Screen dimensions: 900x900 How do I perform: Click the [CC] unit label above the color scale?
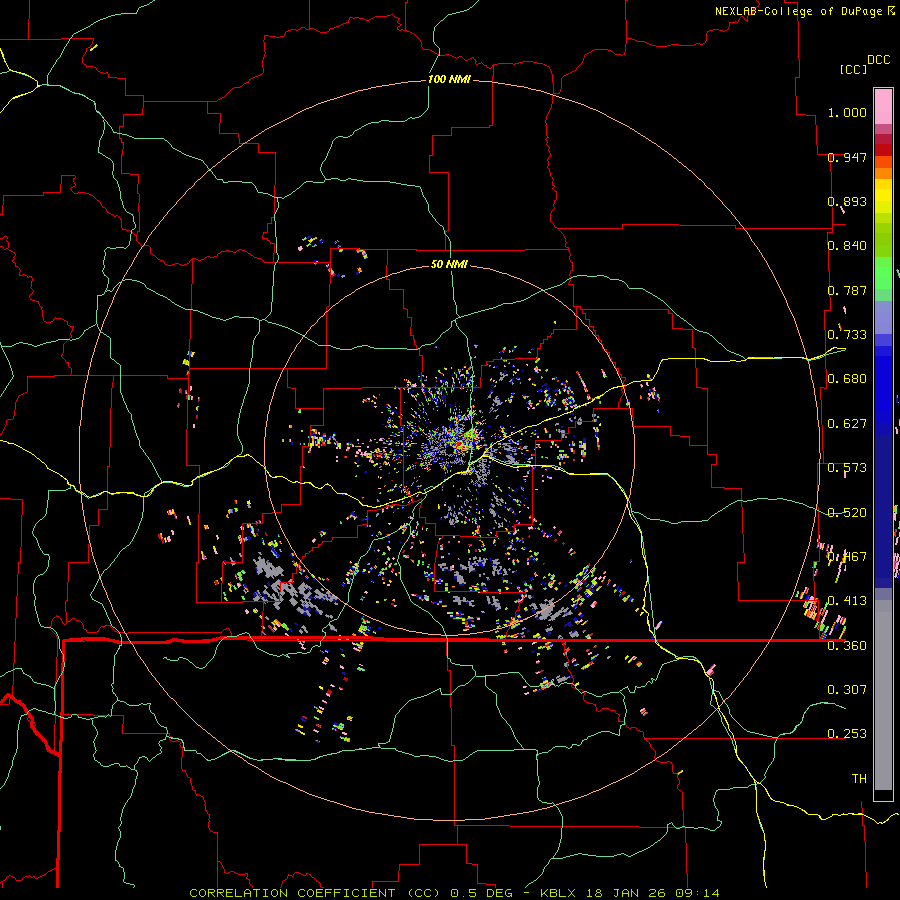(853, 69)
